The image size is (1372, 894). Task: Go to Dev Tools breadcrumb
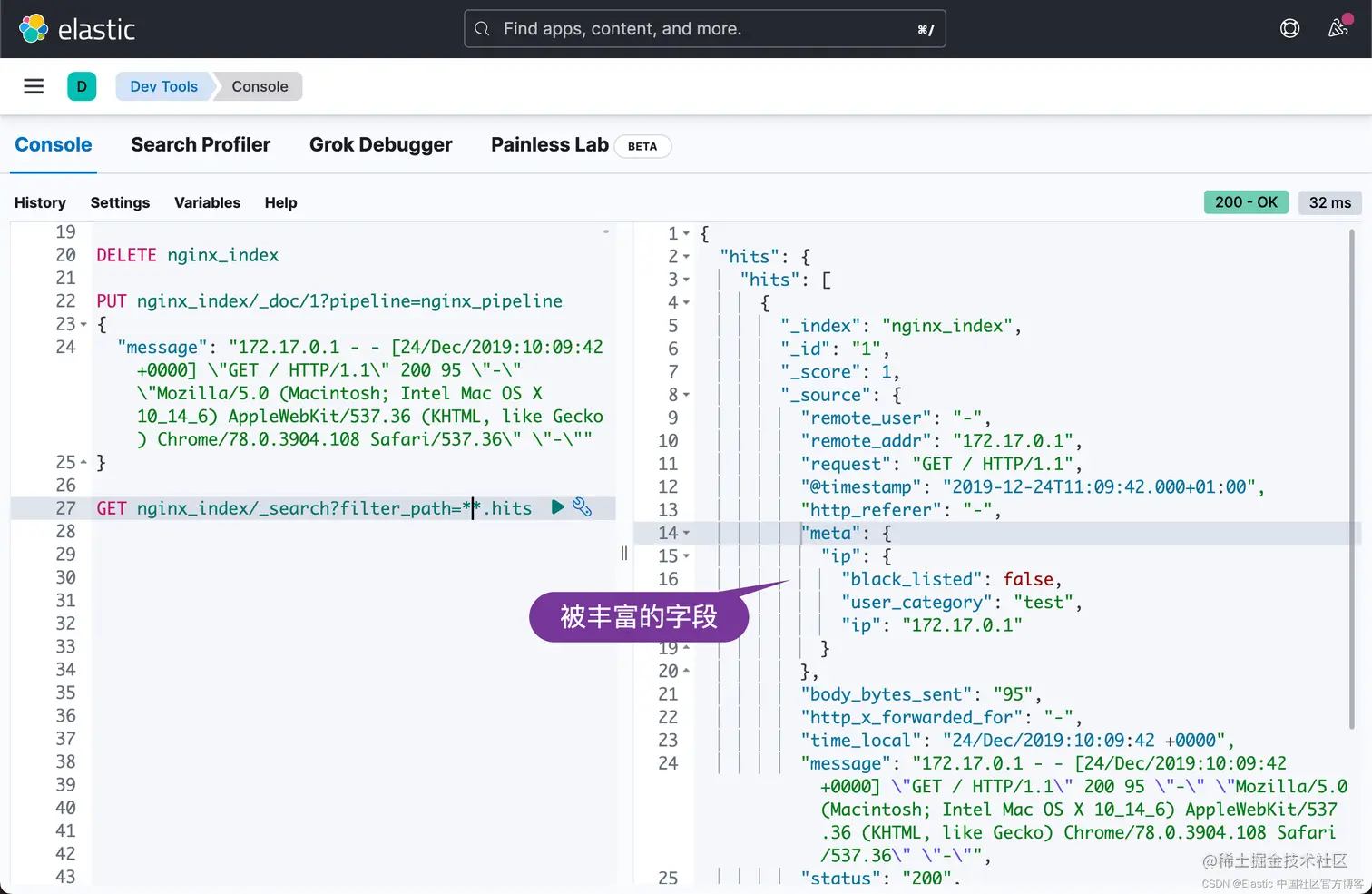tap(163, 86)
